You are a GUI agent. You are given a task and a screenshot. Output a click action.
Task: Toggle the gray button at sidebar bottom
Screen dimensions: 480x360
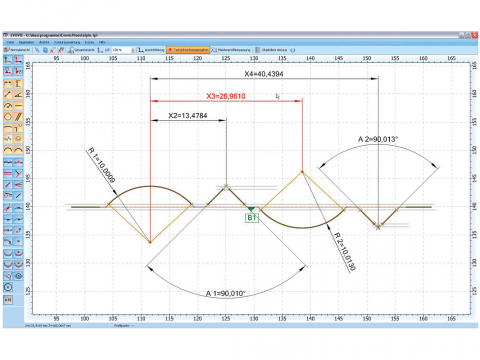point(8,300)
